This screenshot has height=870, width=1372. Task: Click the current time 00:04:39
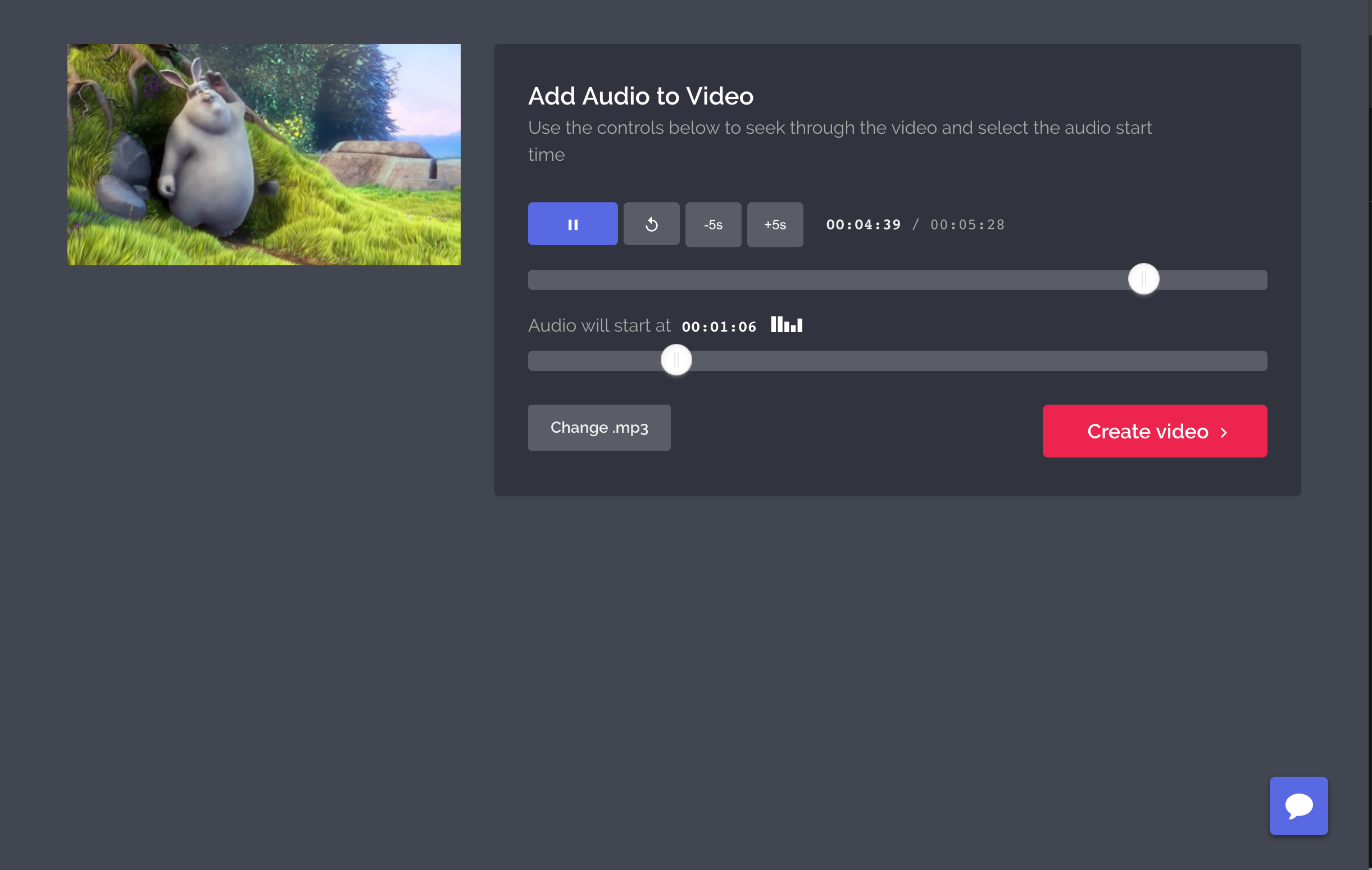tap(863, 225)
